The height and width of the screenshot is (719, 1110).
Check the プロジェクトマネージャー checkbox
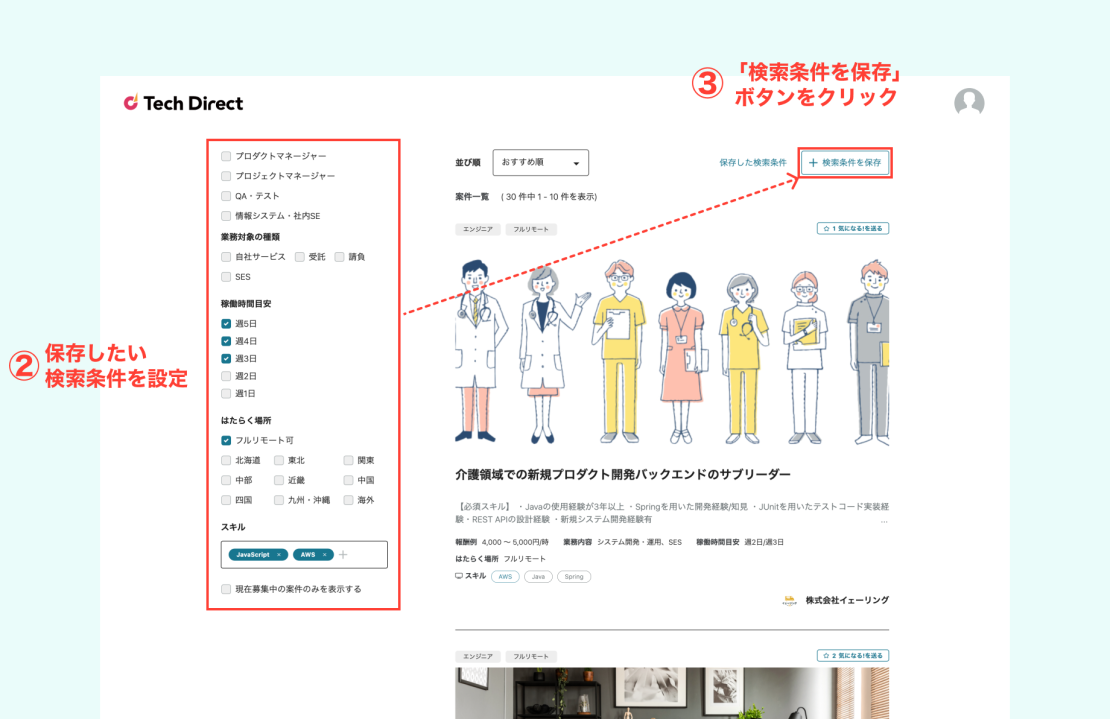(x=226, y=176)
